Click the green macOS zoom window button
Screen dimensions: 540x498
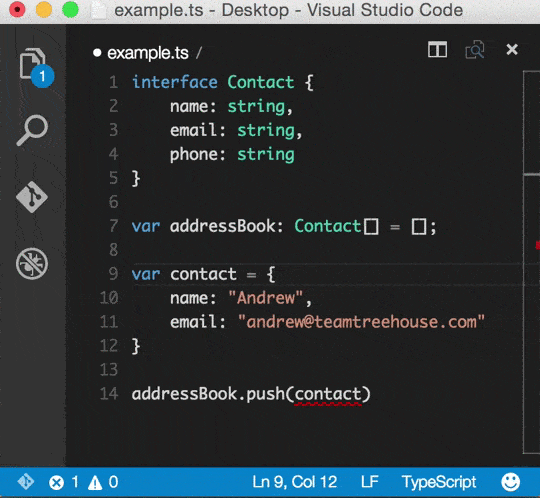click(70, 10)
